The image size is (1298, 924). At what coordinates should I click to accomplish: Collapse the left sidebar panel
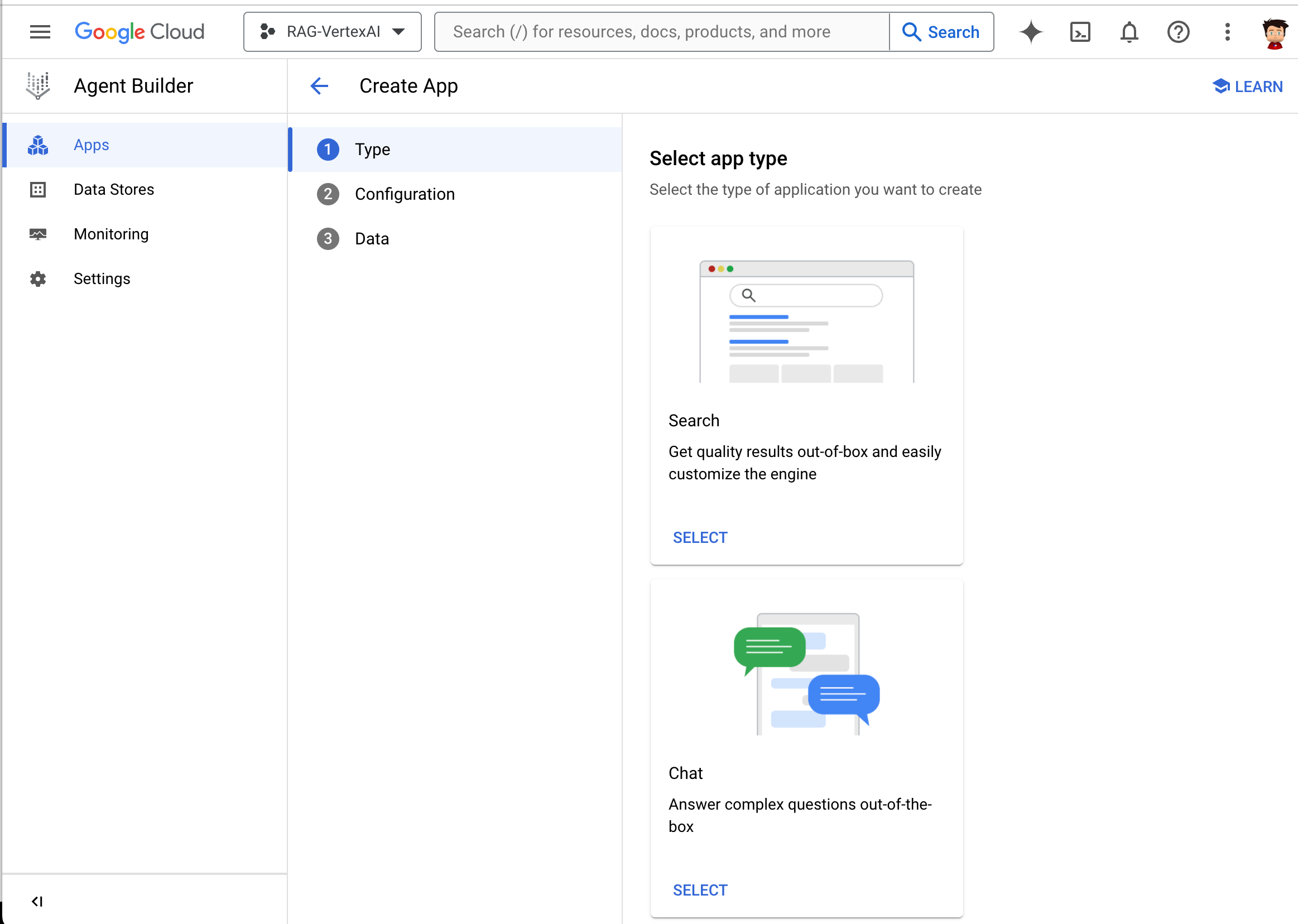click(37, 901)
